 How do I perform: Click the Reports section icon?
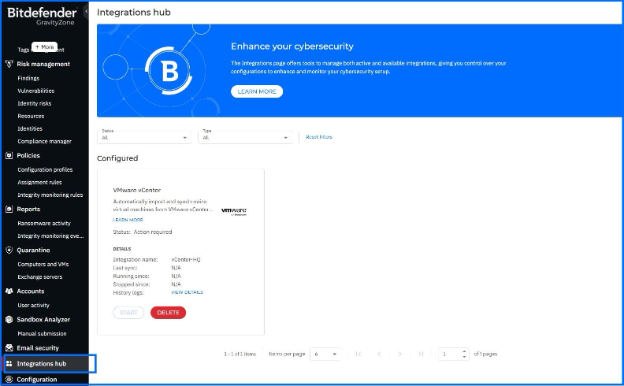(9, 209)
